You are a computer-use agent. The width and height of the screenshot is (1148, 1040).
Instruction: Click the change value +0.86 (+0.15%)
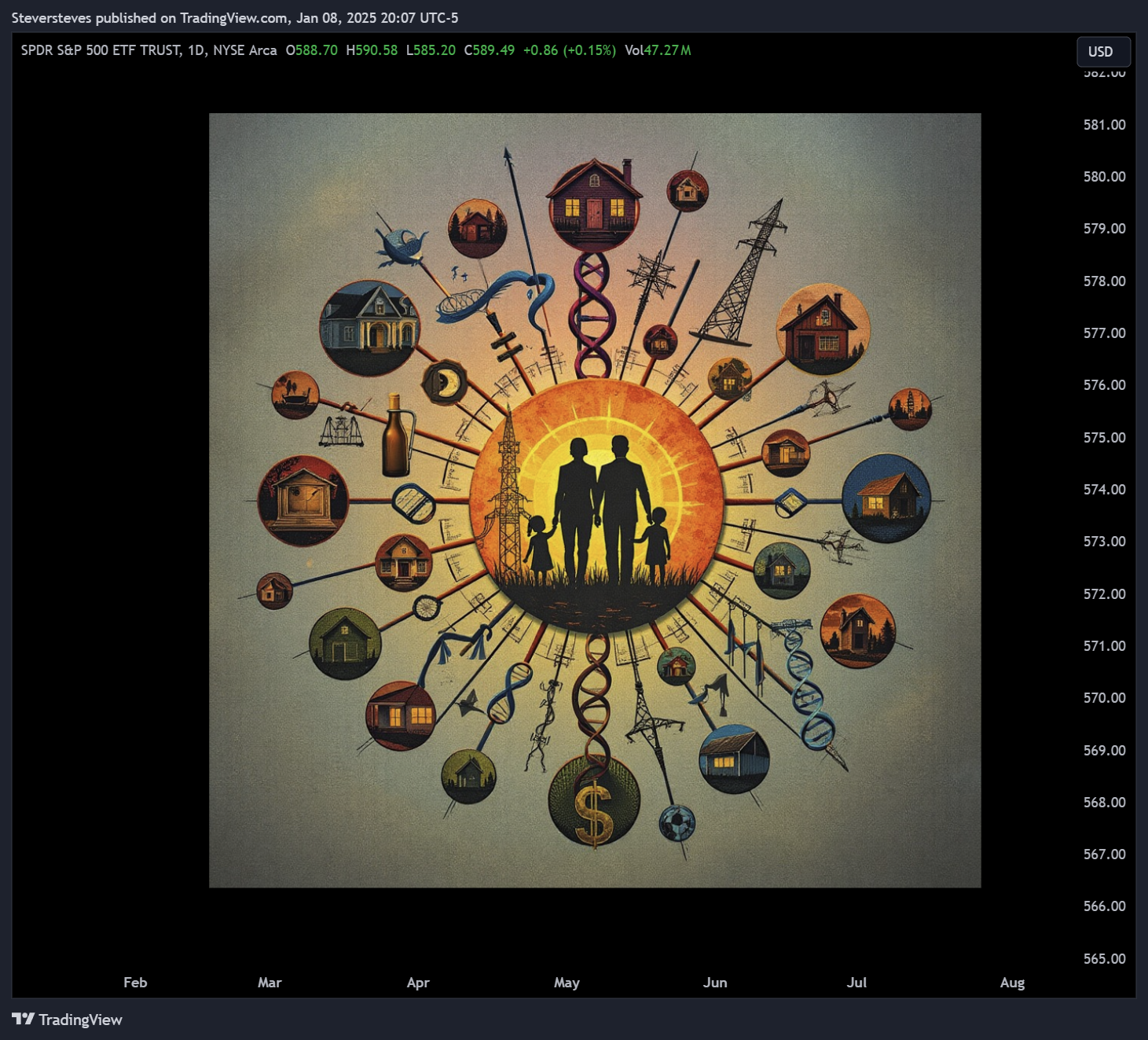(570, 50)
